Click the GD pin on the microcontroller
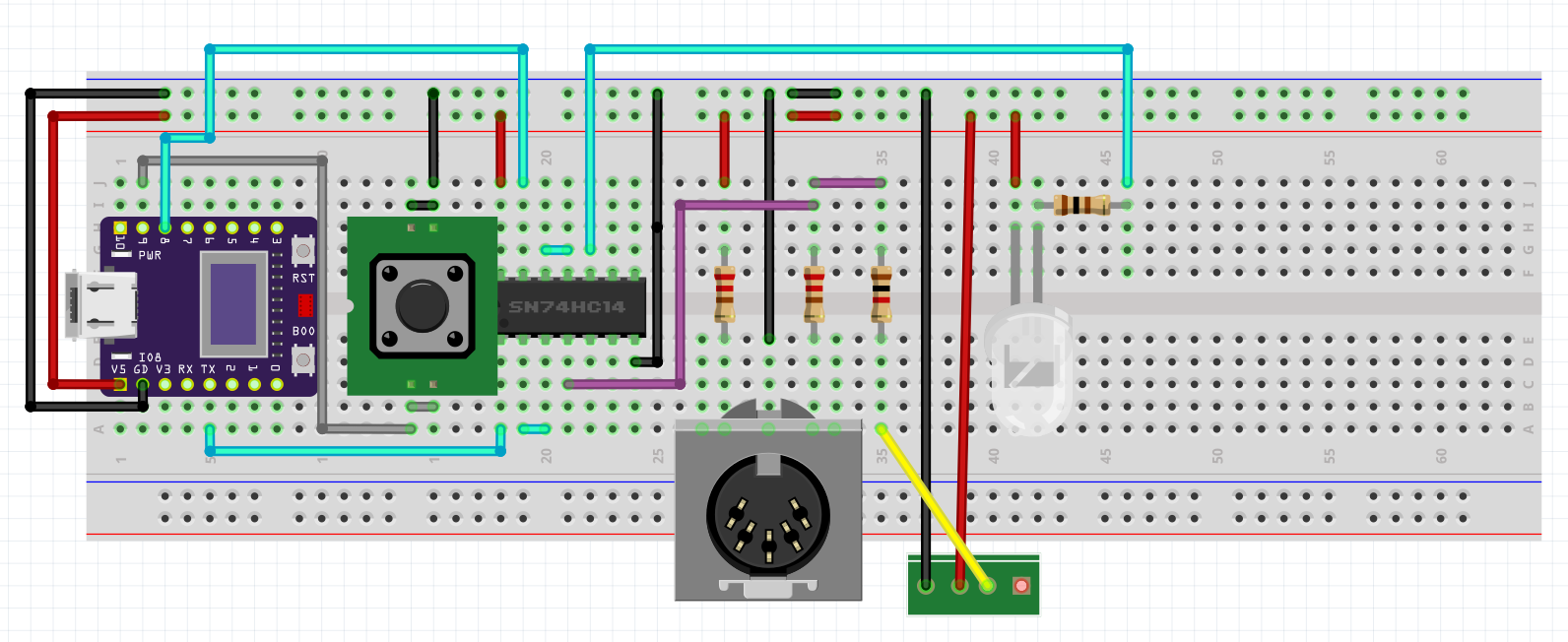1568x642 pixels. click(x=143, y=383)
